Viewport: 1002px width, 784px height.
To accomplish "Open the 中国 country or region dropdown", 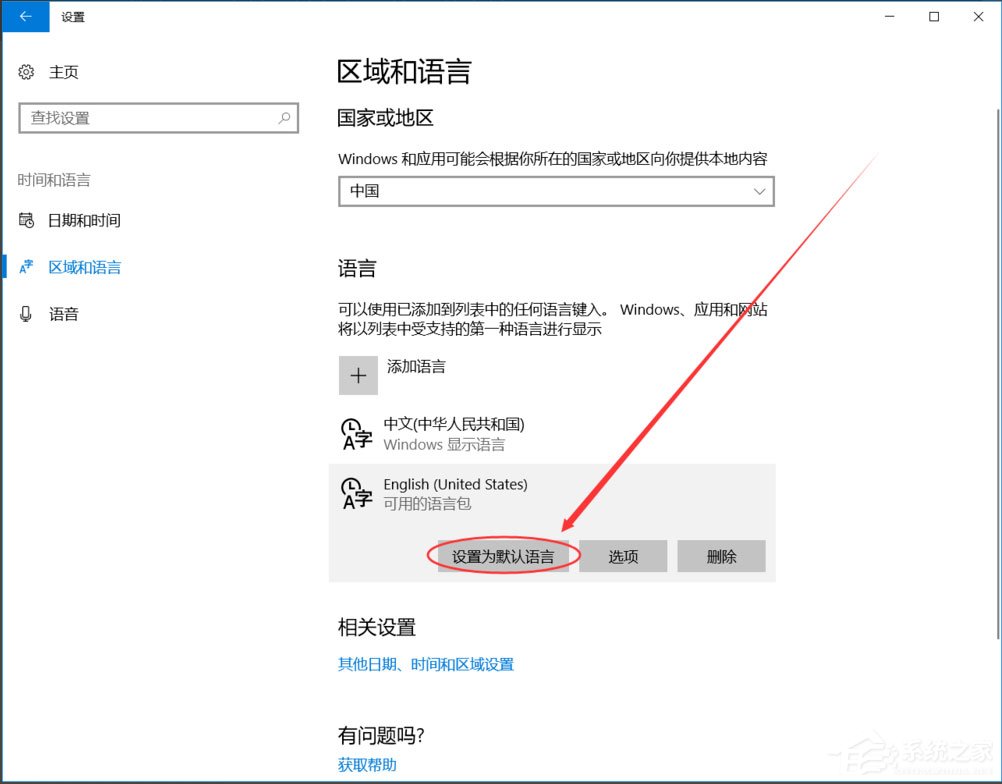I will click(x=556, y=191).
